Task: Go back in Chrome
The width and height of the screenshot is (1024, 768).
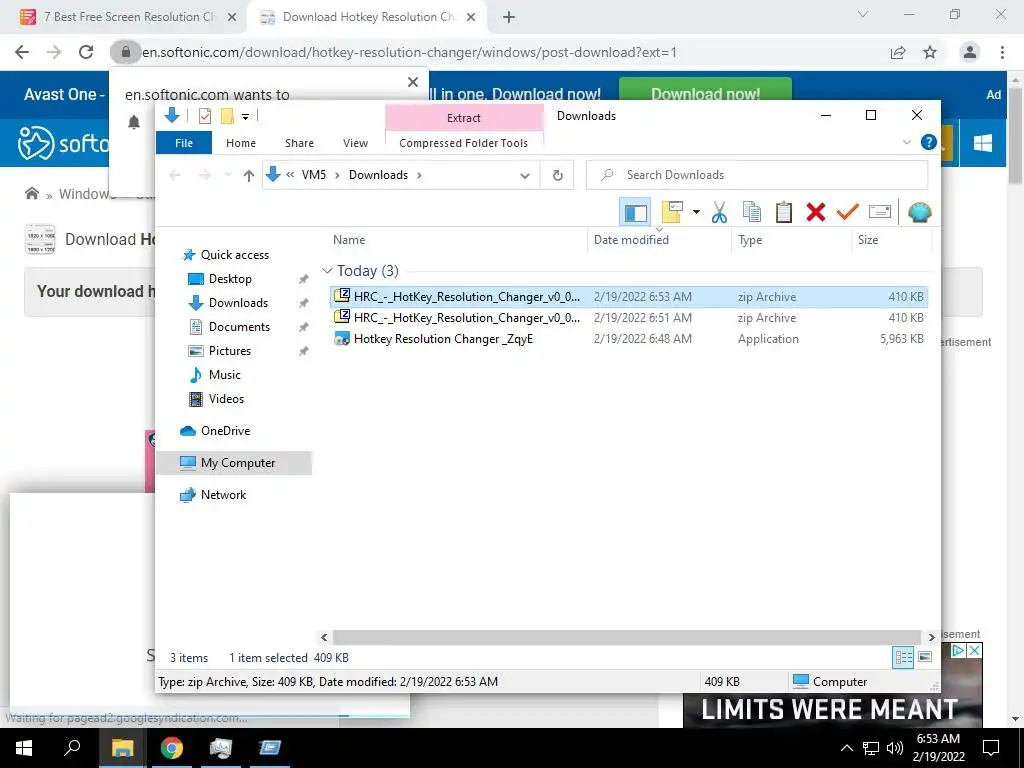Action: coord(22,52)
